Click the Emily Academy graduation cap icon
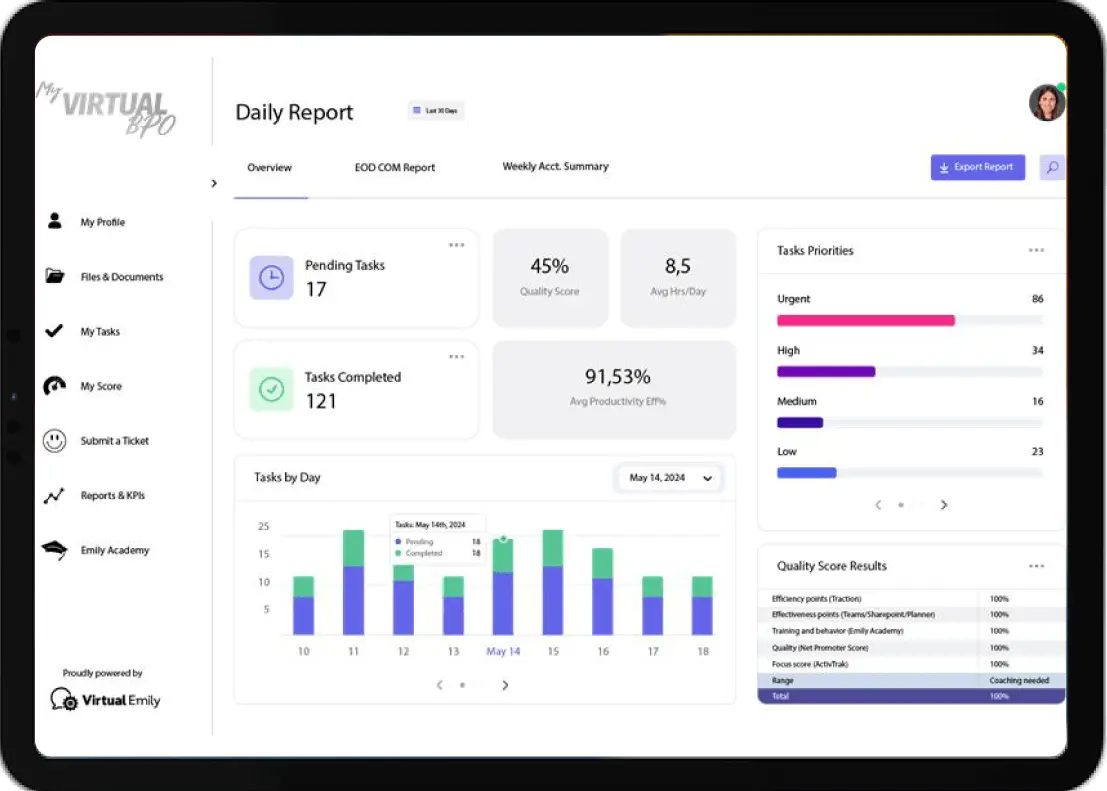1107x791 pixels. [x=55, y=550]
